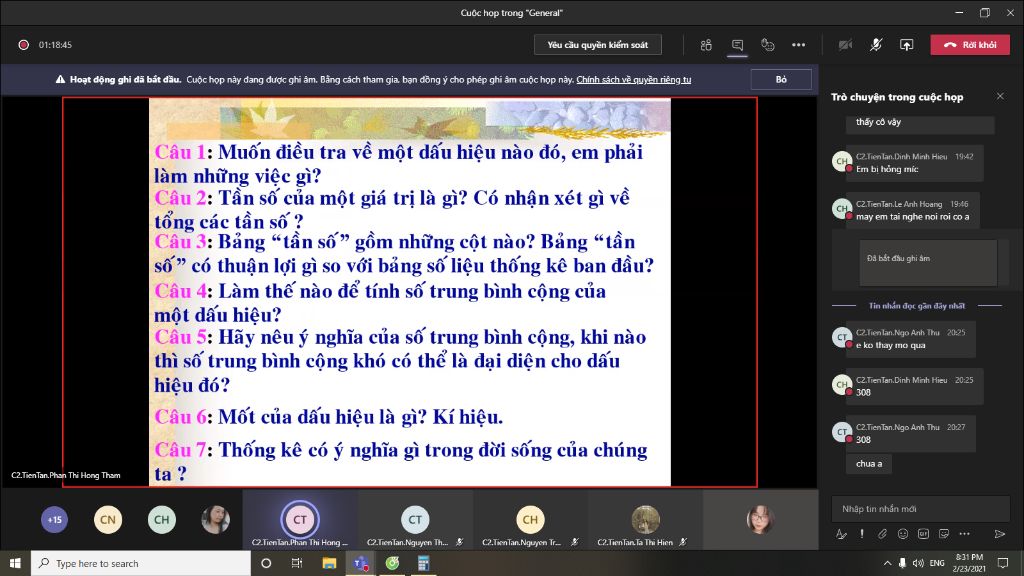Send the chat message with arrow icon
Viewport: 1024px width, 576px height.
tap(1000, 534)
